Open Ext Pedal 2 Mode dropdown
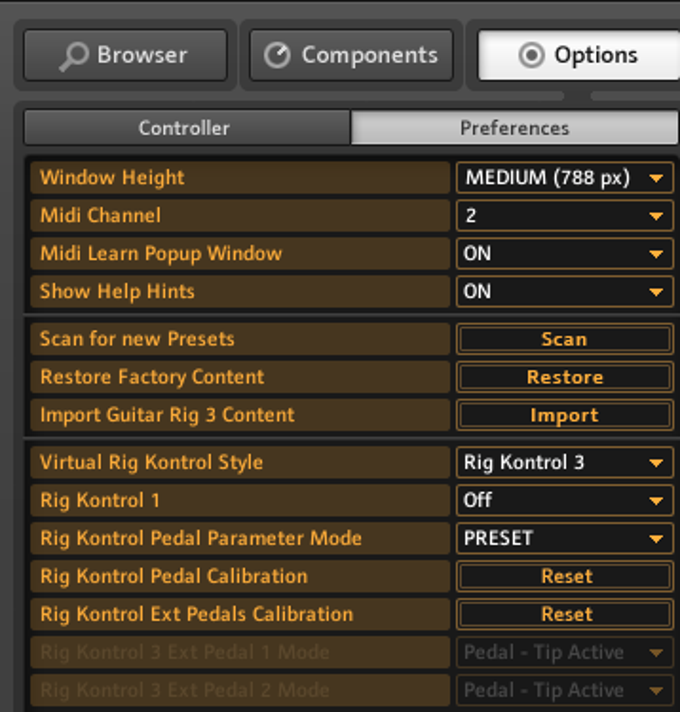This screenshot has height=712, width=680. (x=564, y=690)
